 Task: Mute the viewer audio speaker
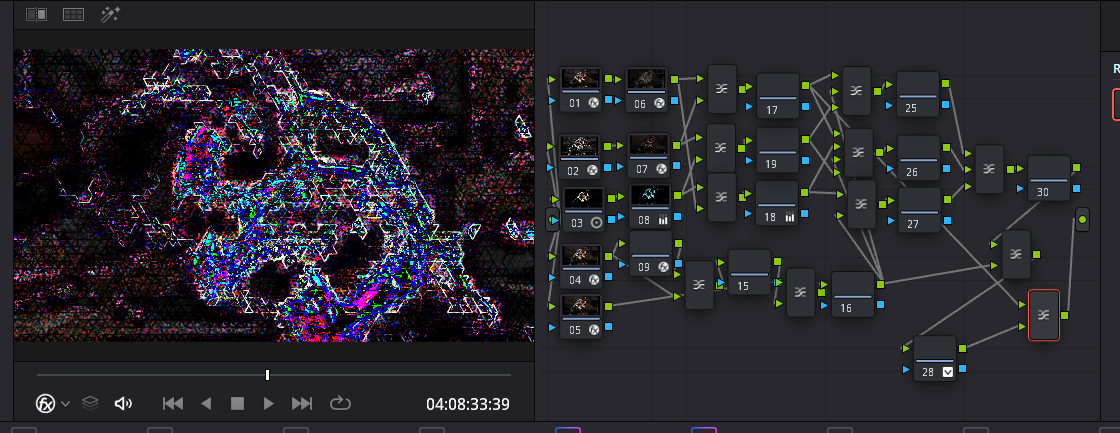point(123,403)
